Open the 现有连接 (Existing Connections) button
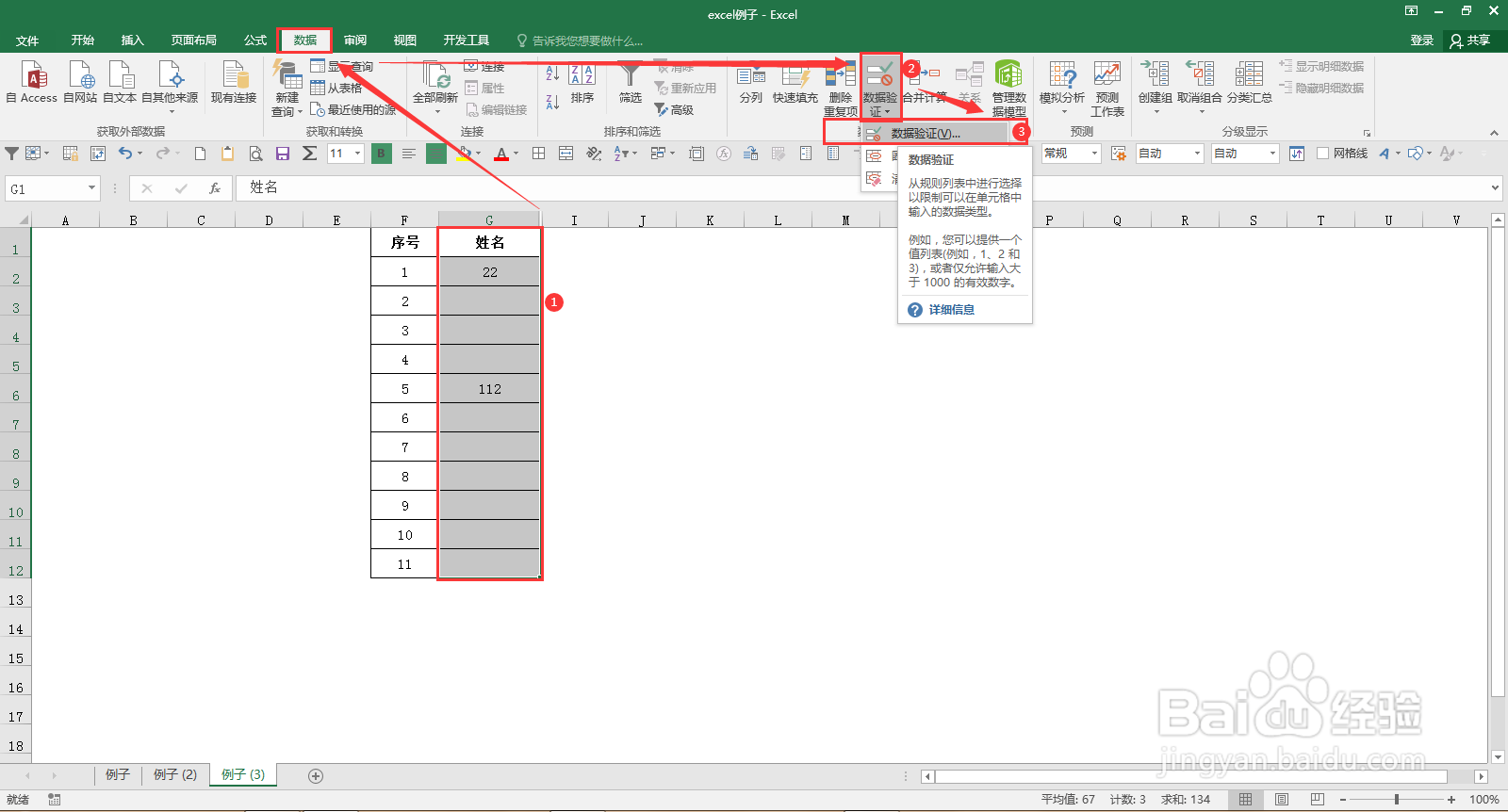The height and width of the screenshot is (812, 1508). 234,82
